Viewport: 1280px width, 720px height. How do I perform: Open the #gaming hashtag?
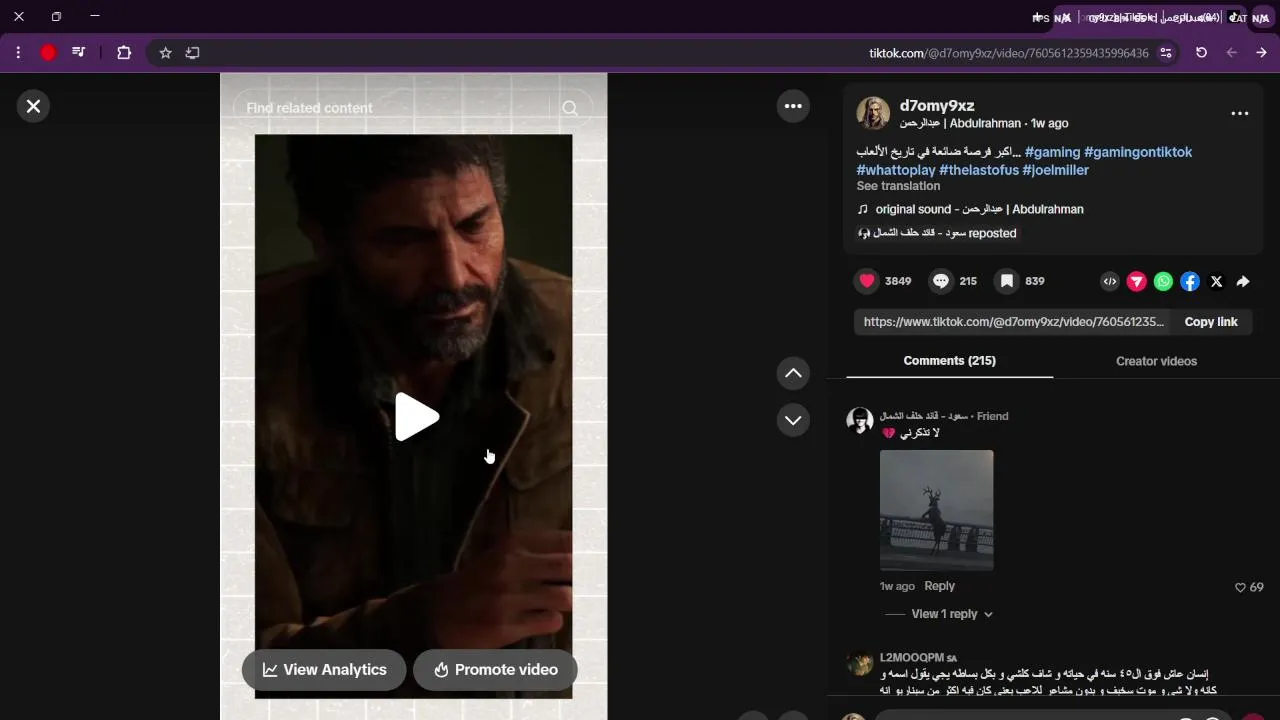(1052, 152)
